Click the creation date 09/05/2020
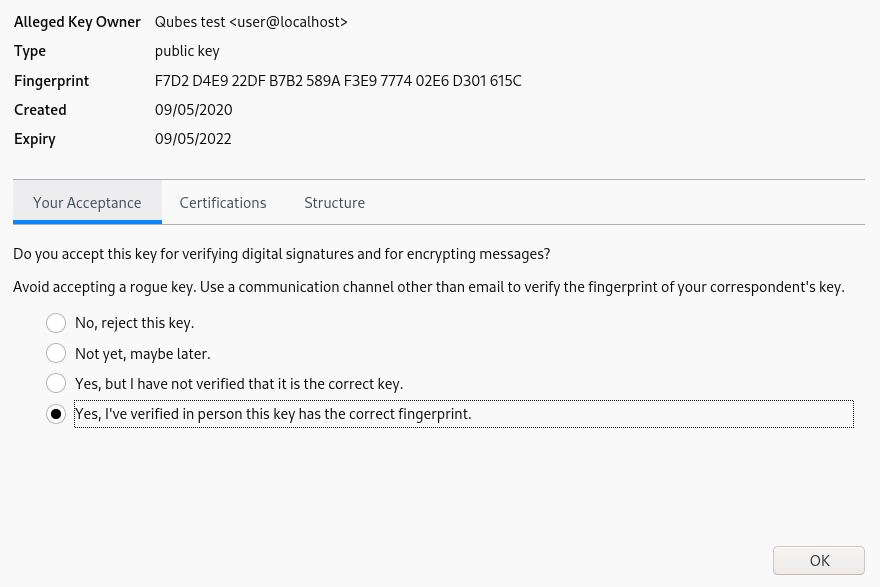 tap(193, 110)
